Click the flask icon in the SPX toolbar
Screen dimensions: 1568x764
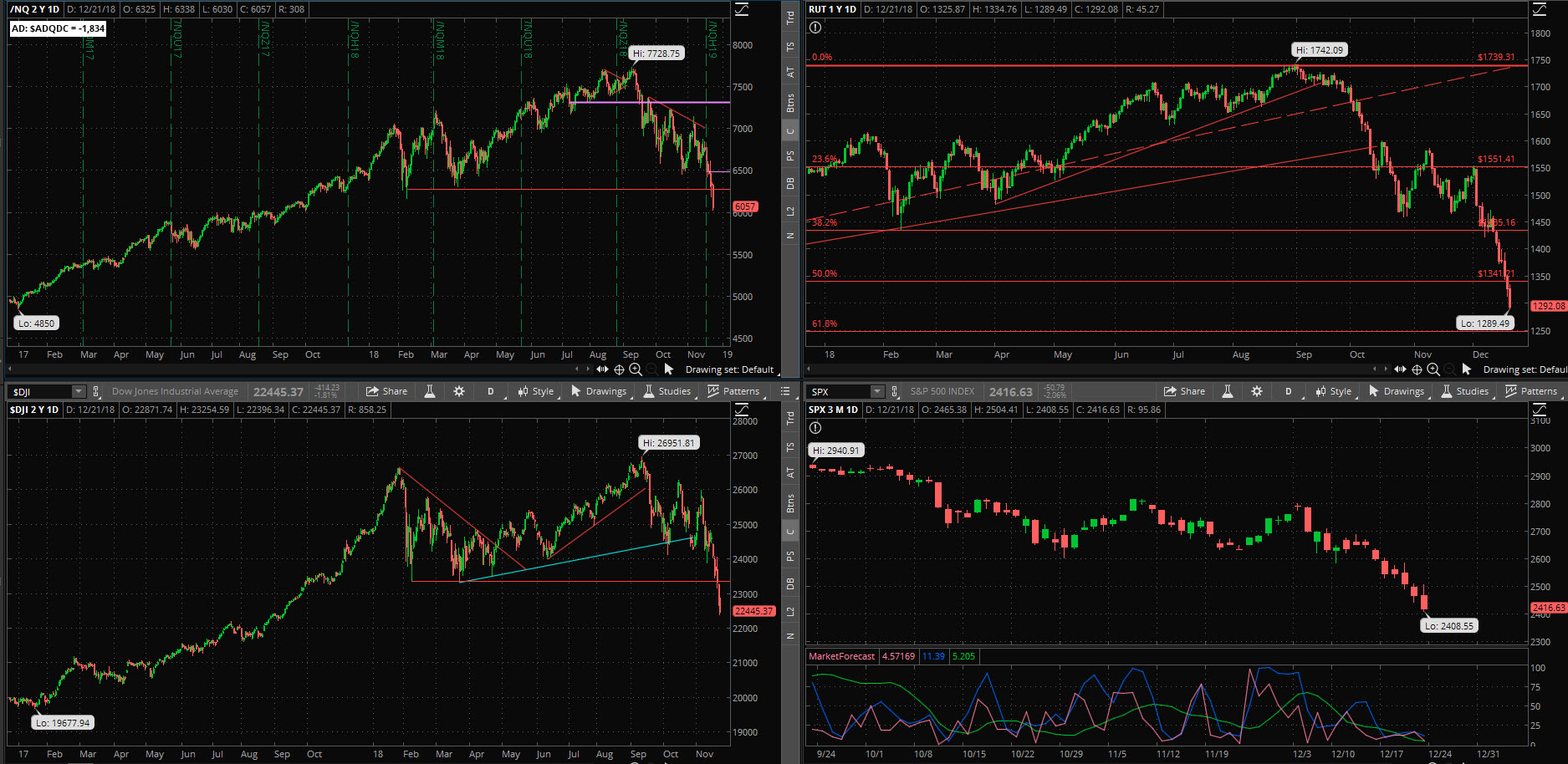click(1228, 391)
